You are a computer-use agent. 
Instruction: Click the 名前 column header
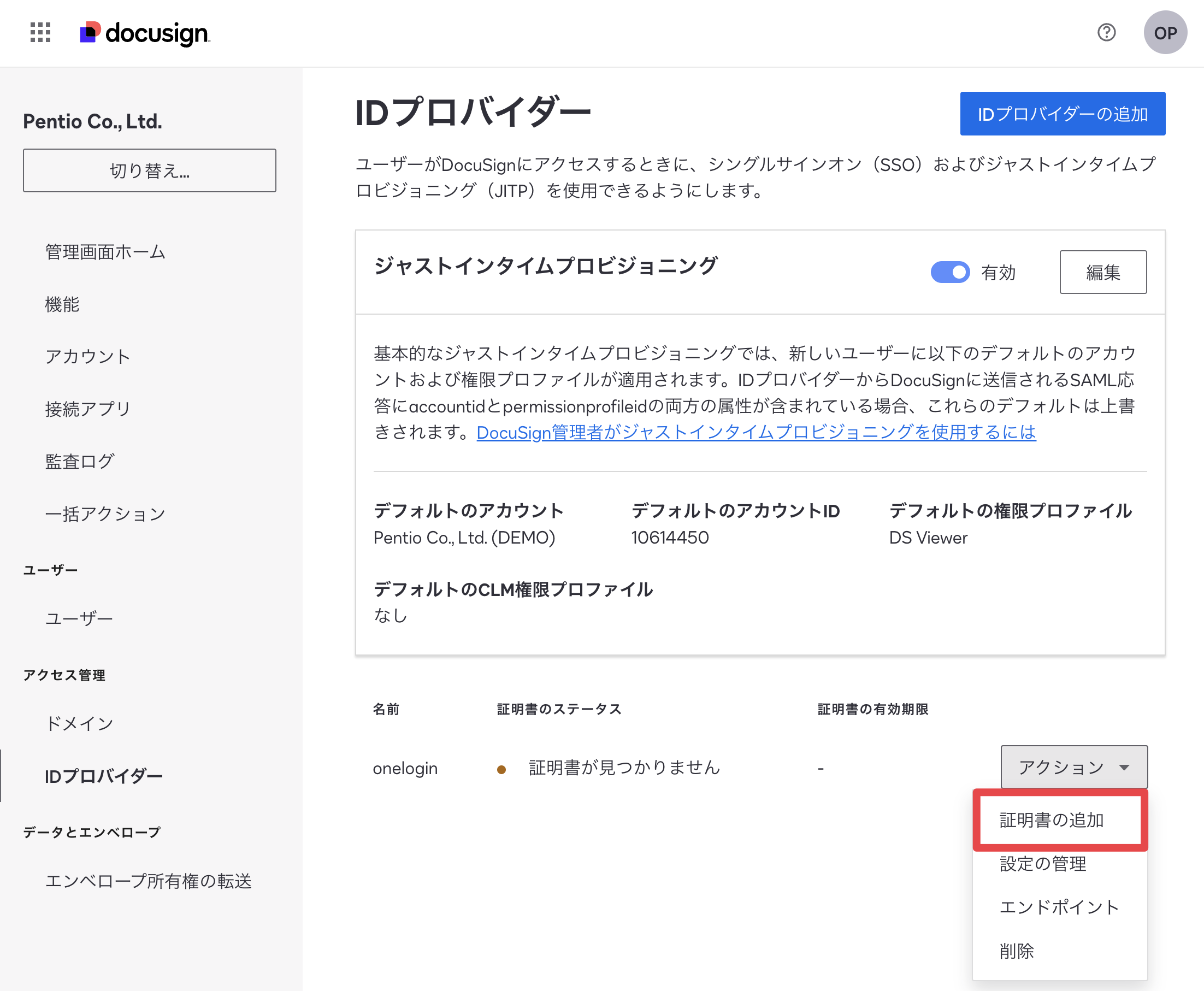[386, 709]
